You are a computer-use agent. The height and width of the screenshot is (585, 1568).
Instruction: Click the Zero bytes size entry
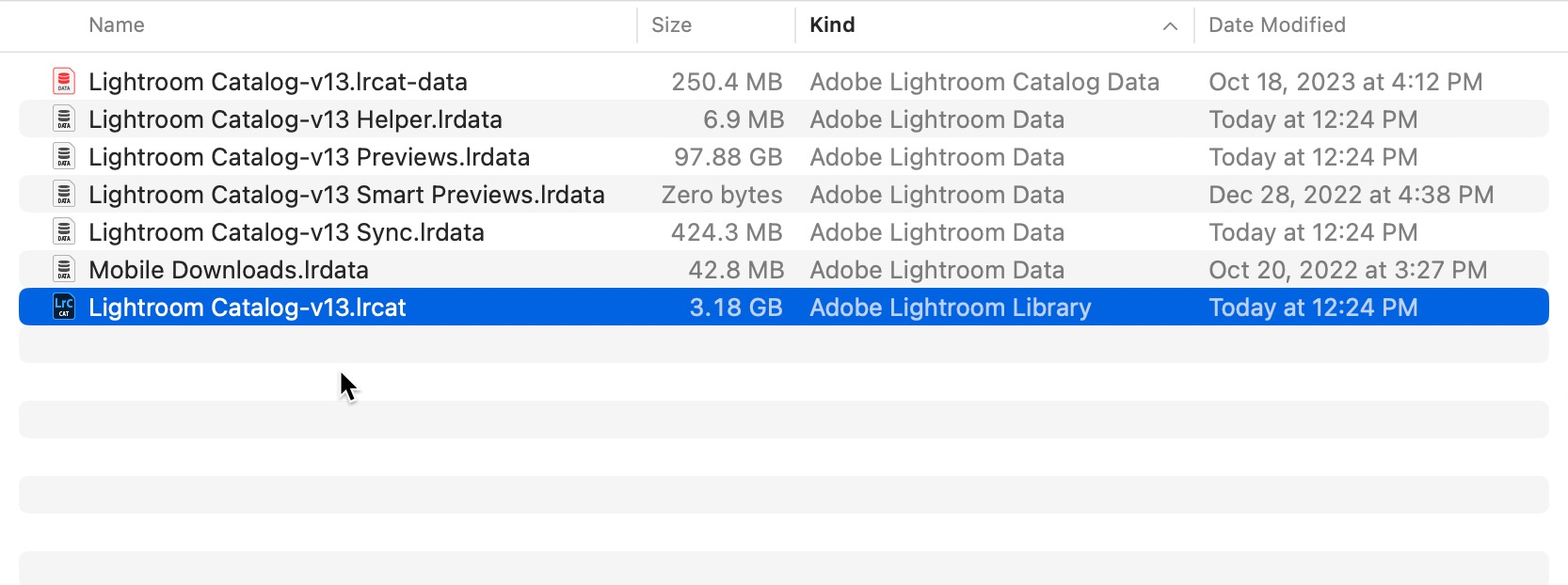pyautogui.click(x=722, y=195)
